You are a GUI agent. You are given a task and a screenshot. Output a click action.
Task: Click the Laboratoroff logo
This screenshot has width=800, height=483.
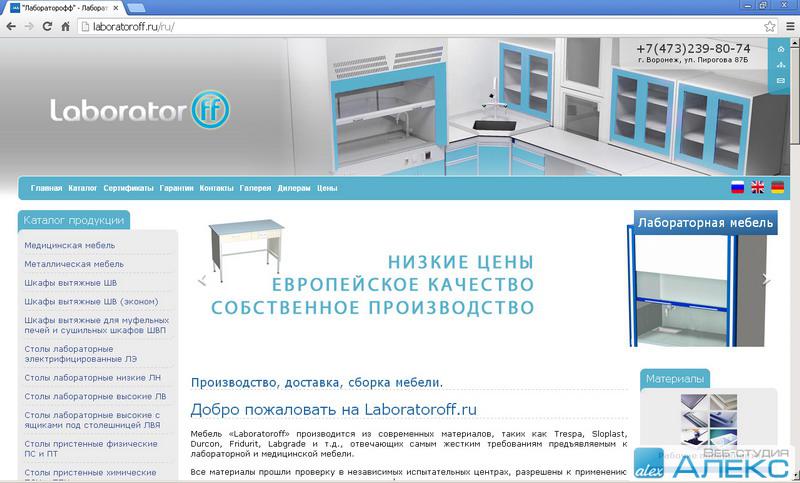140,109
